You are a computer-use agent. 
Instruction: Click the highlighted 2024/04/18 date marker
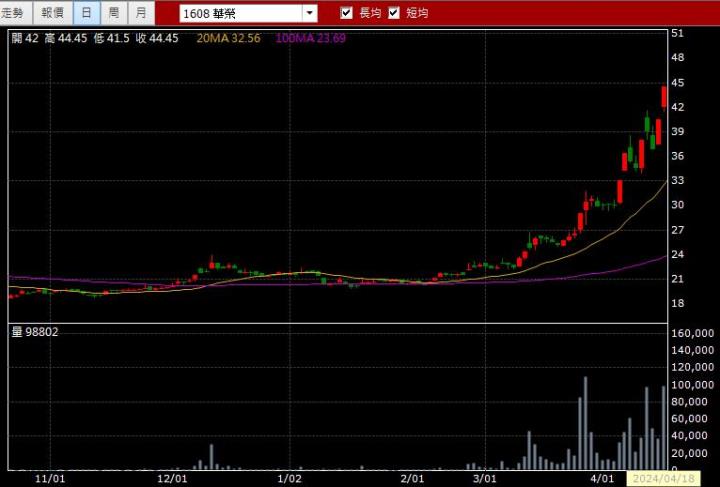pos(662,479)
